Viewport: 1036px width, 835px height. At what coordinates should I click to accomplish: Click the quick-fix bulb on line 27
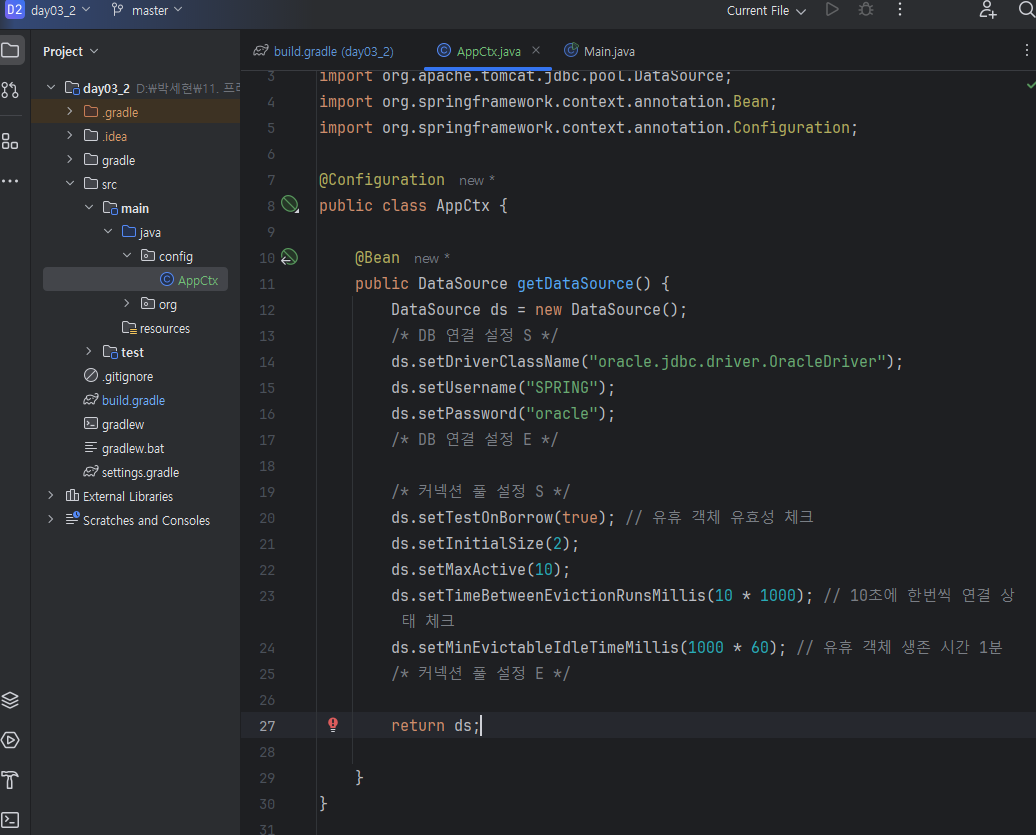tap(334, 725)
